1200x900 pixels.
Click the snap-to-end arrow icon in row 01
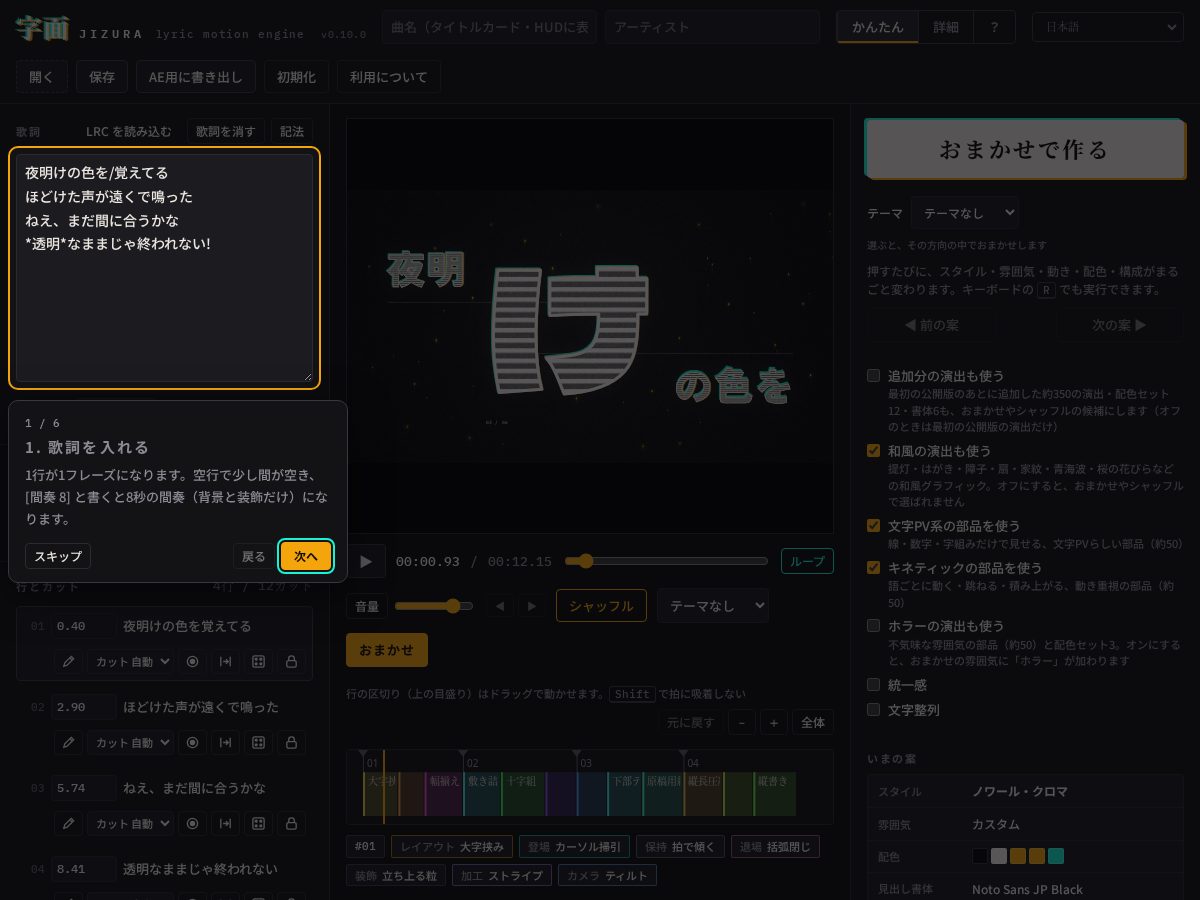[x=226, y=662]
